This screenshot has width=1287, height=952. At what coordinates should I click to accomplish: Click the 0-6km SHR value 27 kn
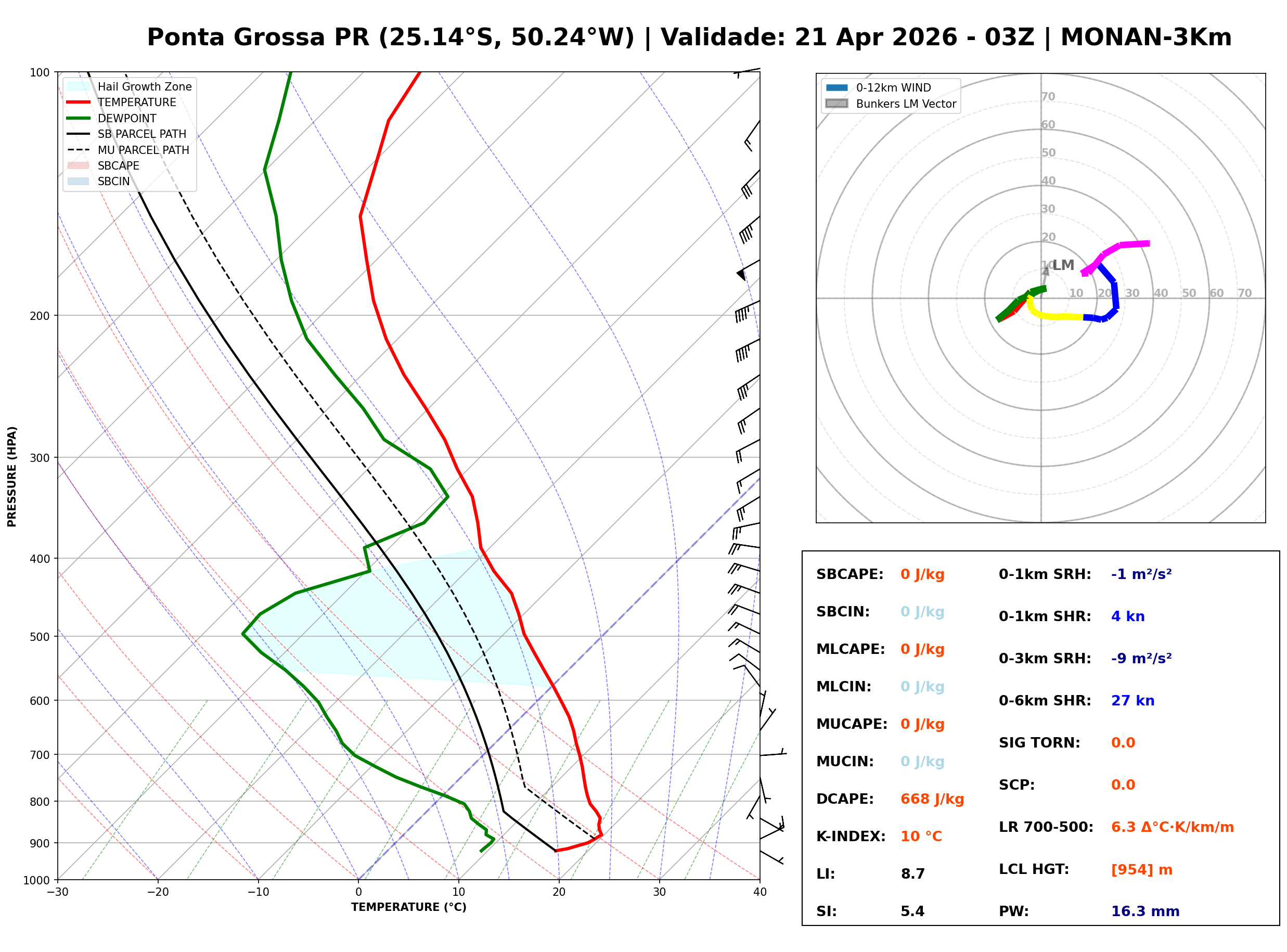[x=1132, y=701]
